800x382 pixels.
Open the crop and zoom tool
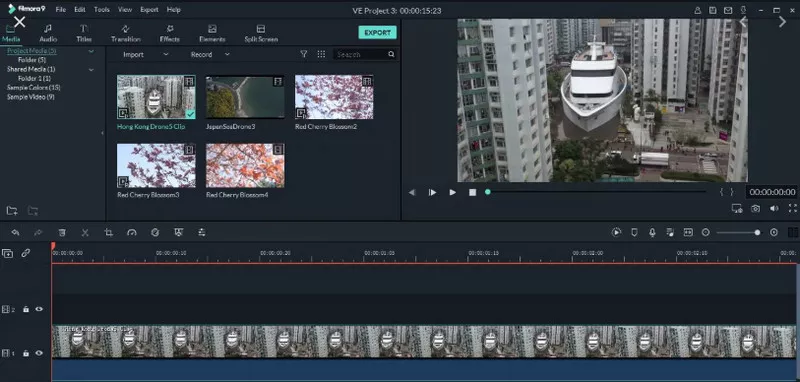[x=109, y=233]
